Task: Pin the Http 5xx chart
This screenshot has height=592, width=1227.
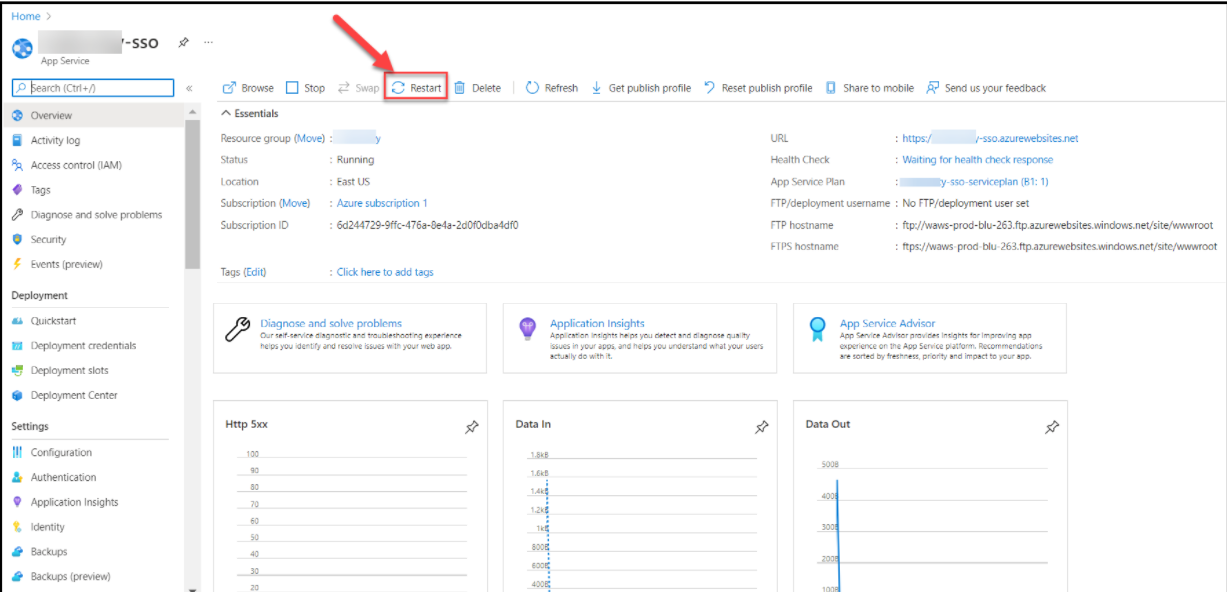Action: 472,427
